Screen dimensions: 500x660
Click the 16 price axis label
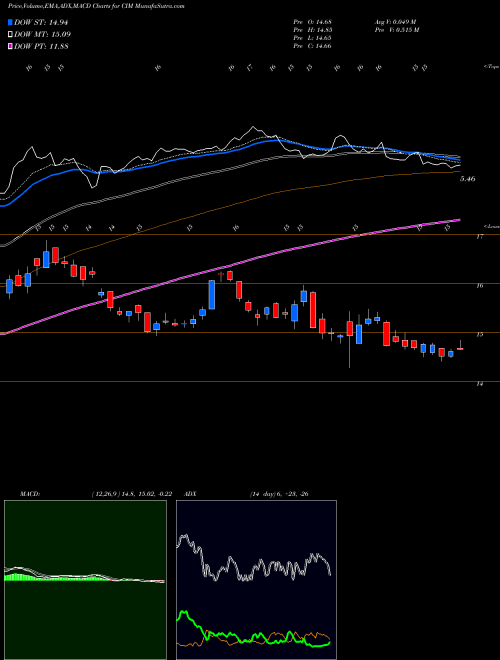(x=479, y=286)
